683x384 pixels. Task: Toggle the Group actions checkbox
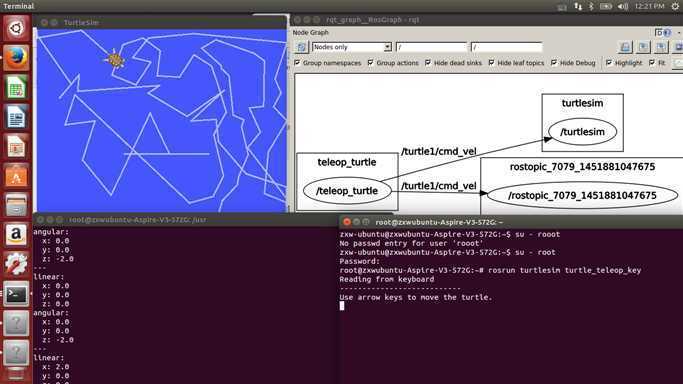(x=370, y=63)
